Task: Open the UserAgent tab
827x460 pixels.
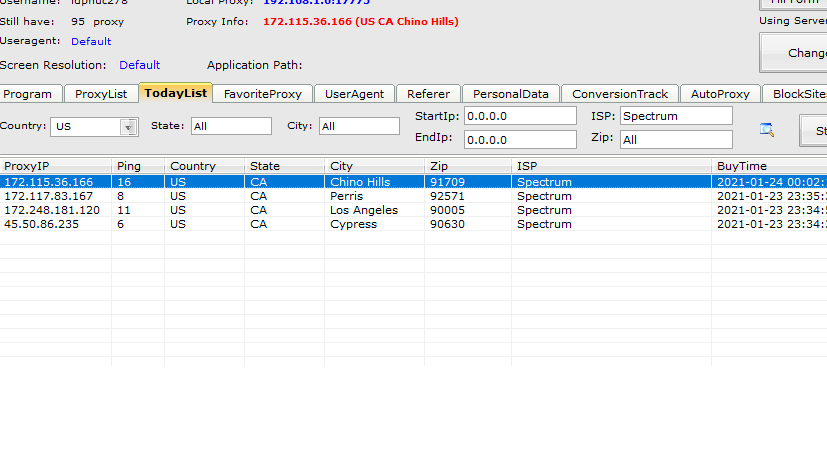Action: click(x=354, y=94)
